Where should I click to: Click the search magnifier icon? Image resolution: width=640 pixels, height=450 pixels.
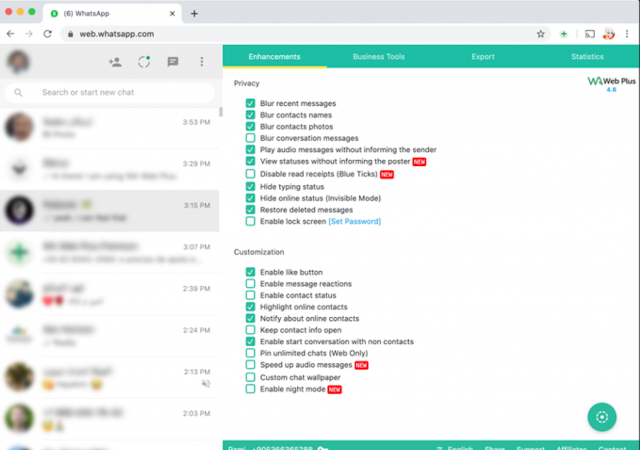click(18, 93)
